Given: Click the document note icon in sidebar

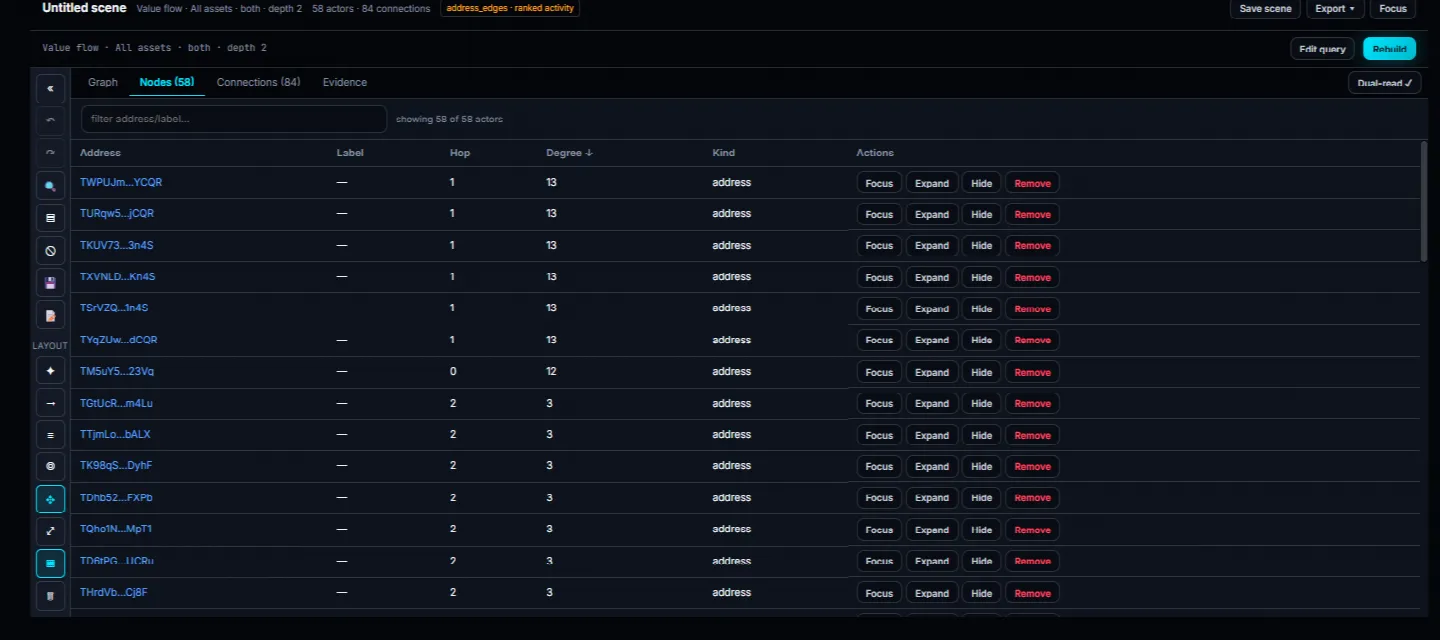Looking at the screenshot, I should [51, 315].
